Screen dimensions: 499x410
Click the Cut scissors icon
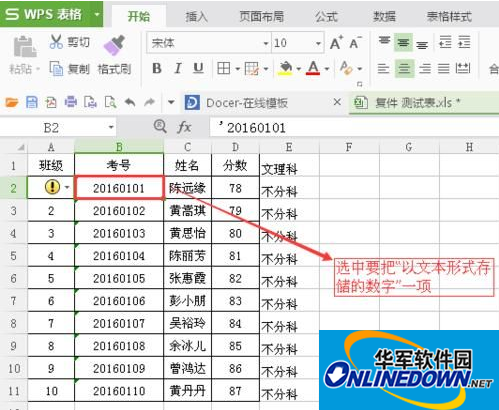tap(56, 42)
